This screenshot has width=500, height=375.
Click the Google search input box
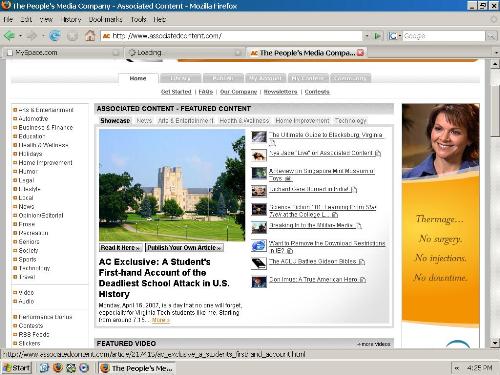444,36
